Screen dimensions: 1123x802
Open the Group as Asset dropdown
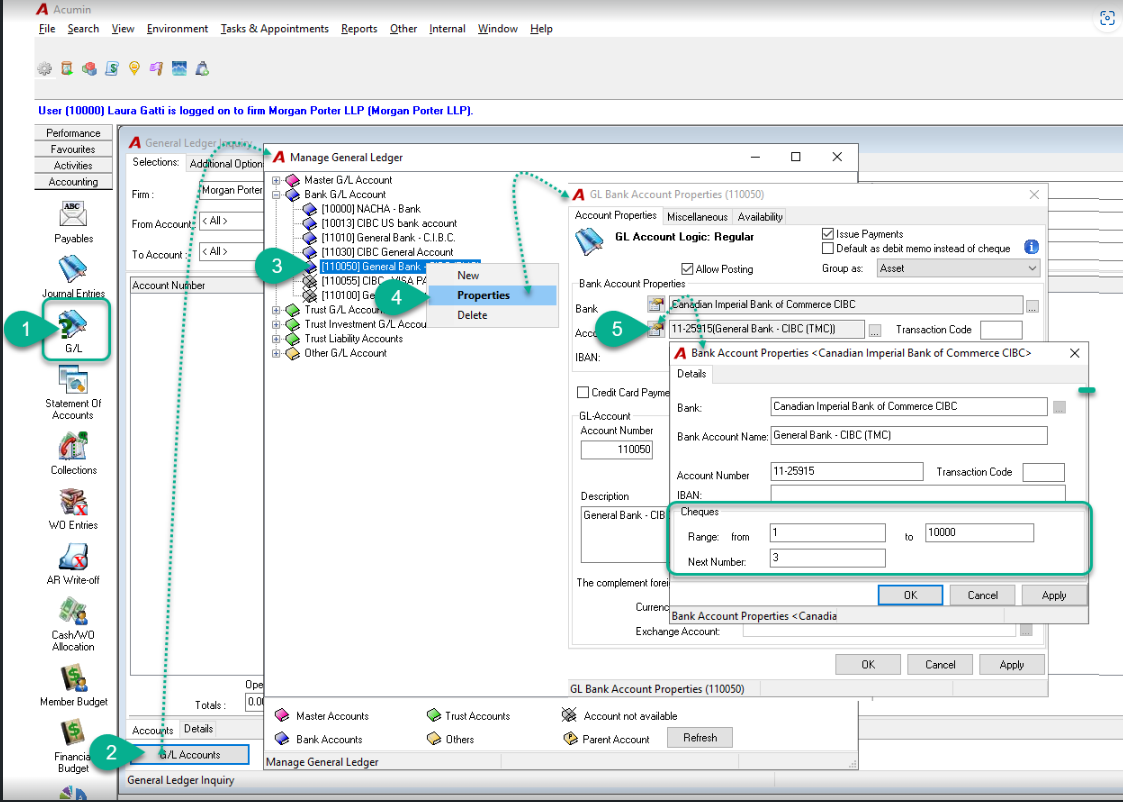tap(959, 269)
